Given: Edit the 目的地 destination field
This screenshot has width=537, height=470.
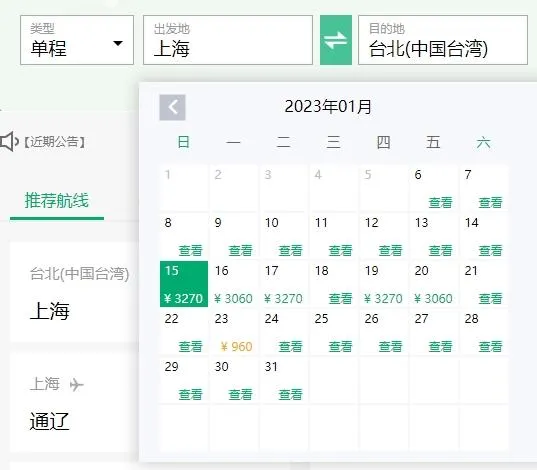Looking at the screenshot, I should pyautogui.click(x=443, y=40).
